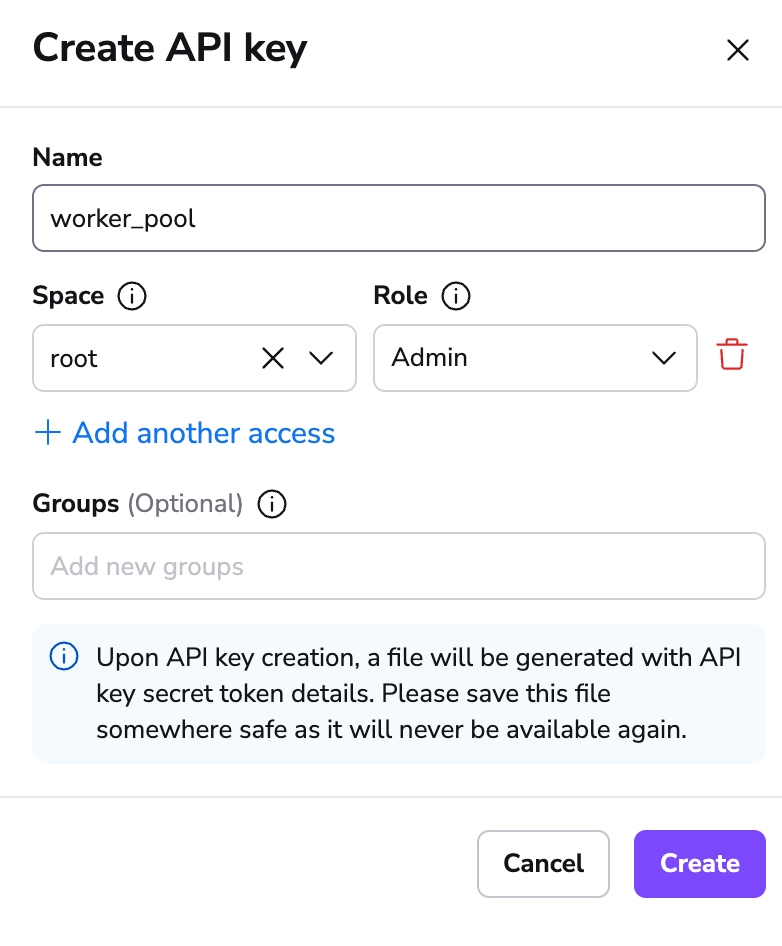This screenshot has height=946, width=782.
Task: Click the Create button
Action: click(699, 863)
